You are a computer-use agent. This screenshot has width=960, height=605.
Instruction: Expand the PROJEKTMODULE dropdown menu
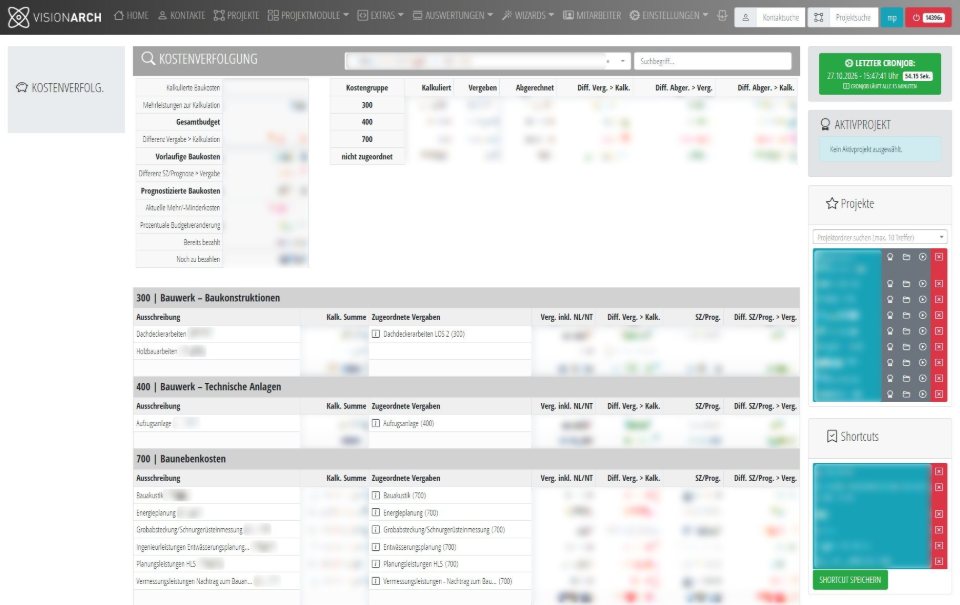click(309, 15)
